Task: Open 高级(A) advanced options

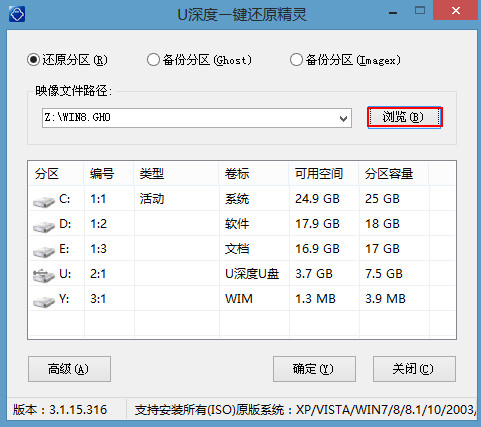Action: pos(69,369)
